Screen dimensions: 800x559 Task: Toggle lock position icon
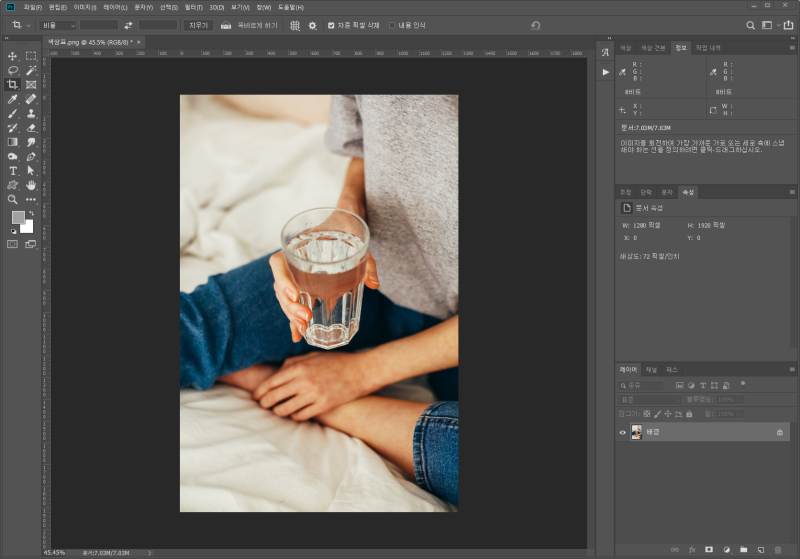[668, 414]
